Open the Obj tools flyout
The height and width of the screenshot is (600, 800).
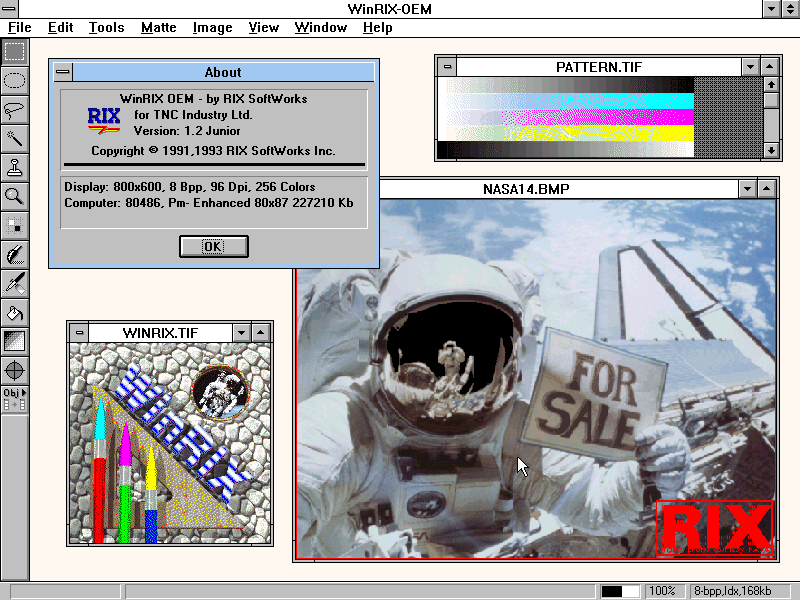point(14,399)
